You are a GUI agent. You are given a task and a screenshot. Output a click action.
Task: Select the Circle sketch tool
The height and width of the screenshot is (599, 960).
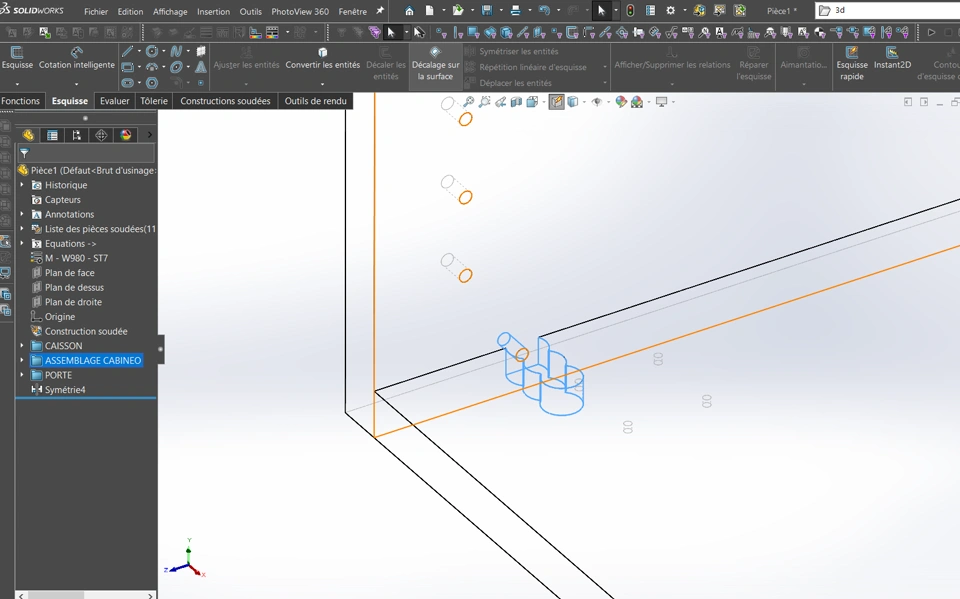click(152, 51)
